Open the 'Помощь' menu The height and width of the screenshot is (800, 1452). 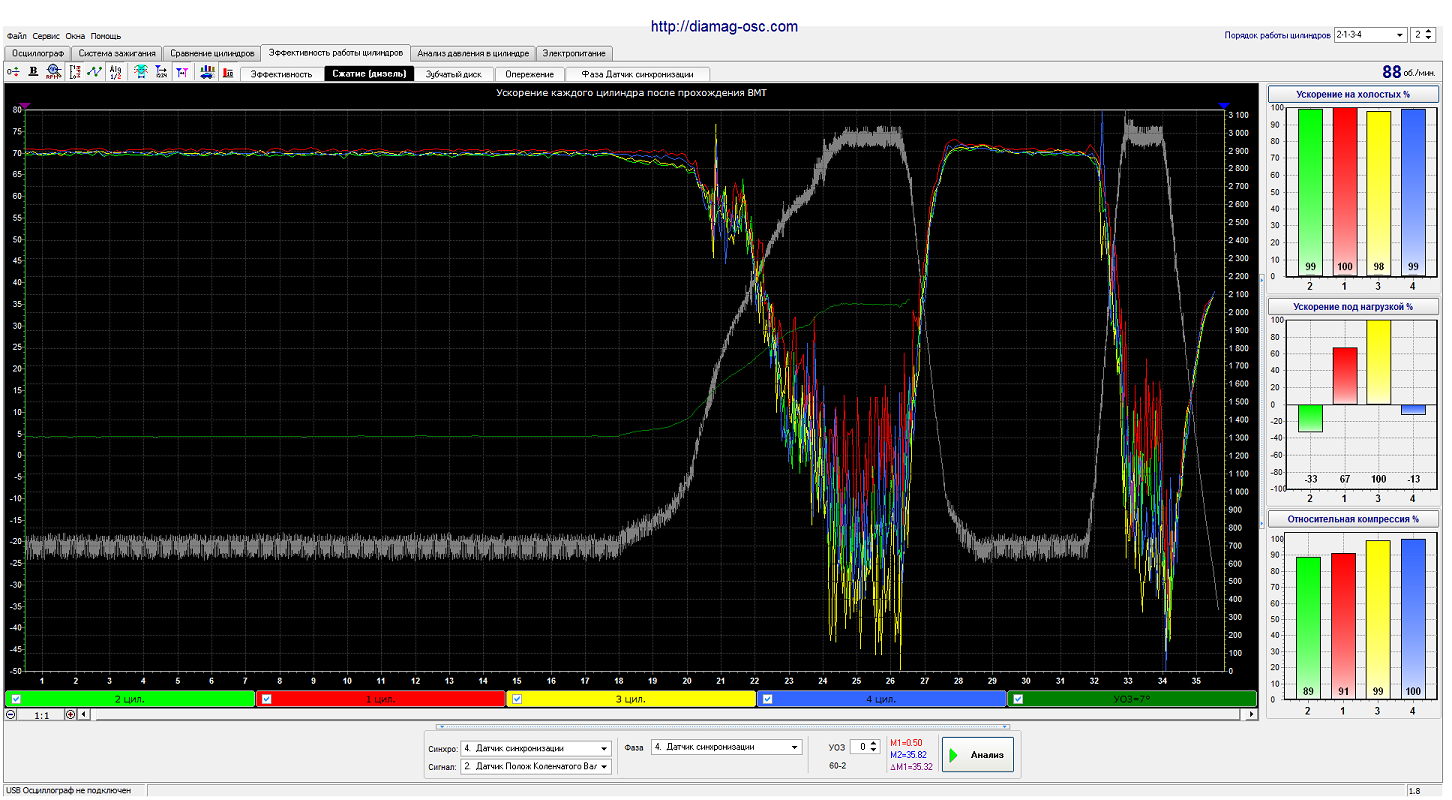pyautogui.click(x=105, y=35)
